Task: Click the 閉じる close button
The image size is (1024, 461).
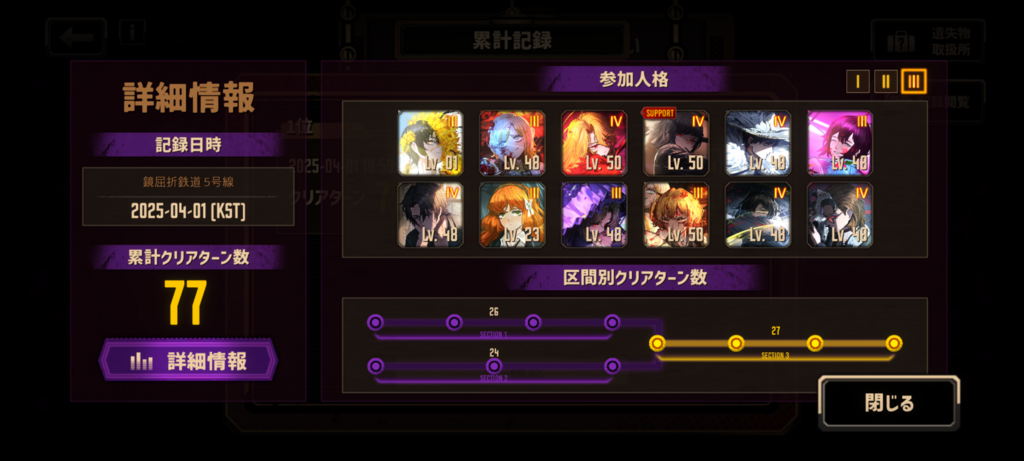Action: pos(889,403)
